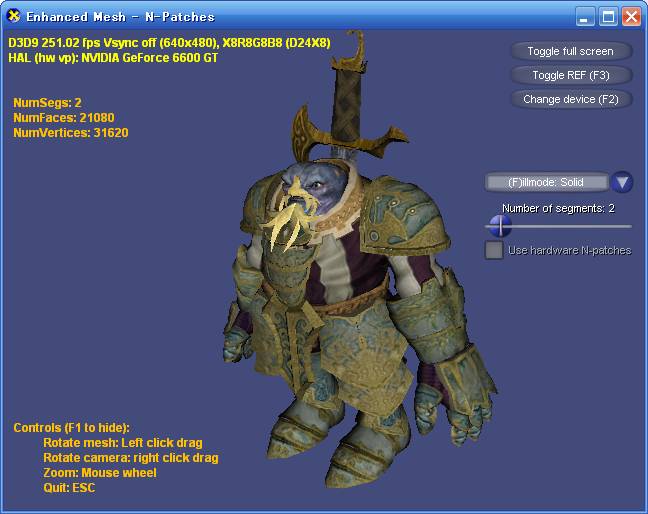Click the Number of segments: 2 label

click(x=558, y=208)
